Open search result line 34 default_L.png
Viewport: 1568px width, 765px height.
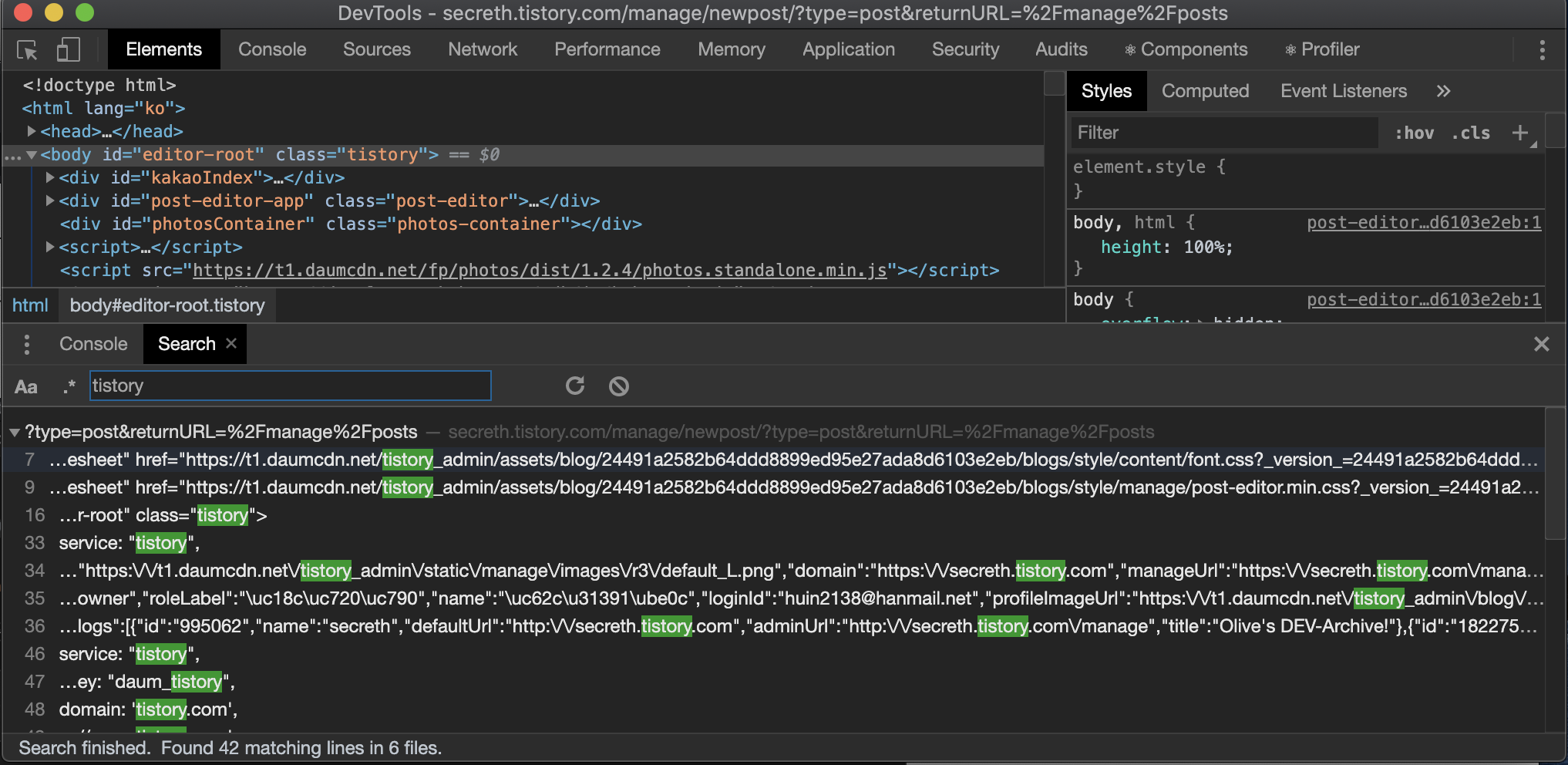coord(773,571)
